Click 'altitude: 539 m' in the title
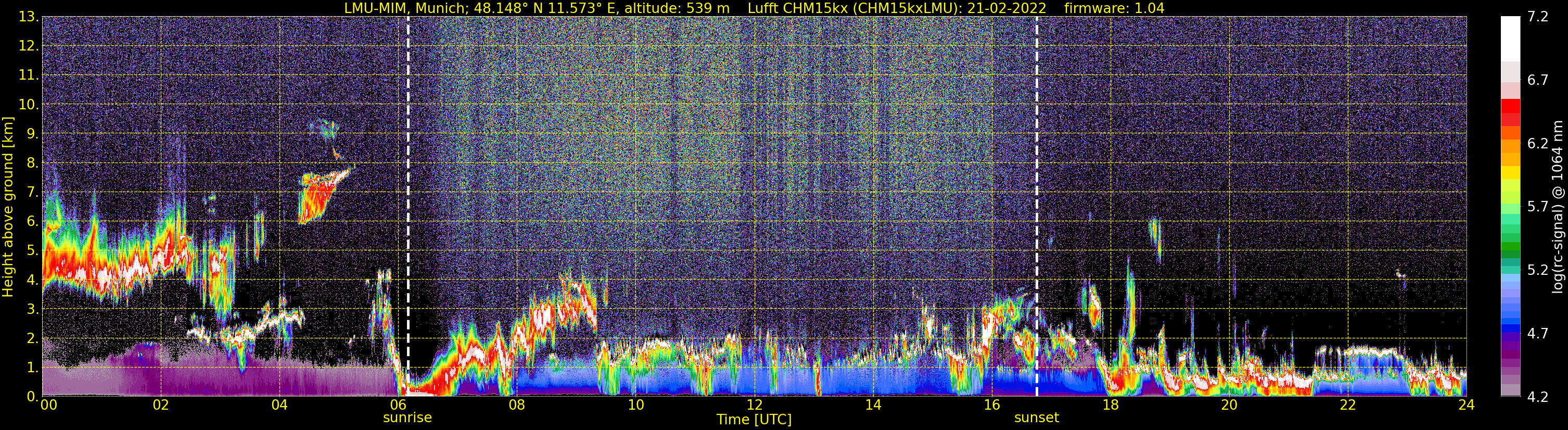Image resolution: width=1568 pixels, height=430 pixels. point(677,8)
